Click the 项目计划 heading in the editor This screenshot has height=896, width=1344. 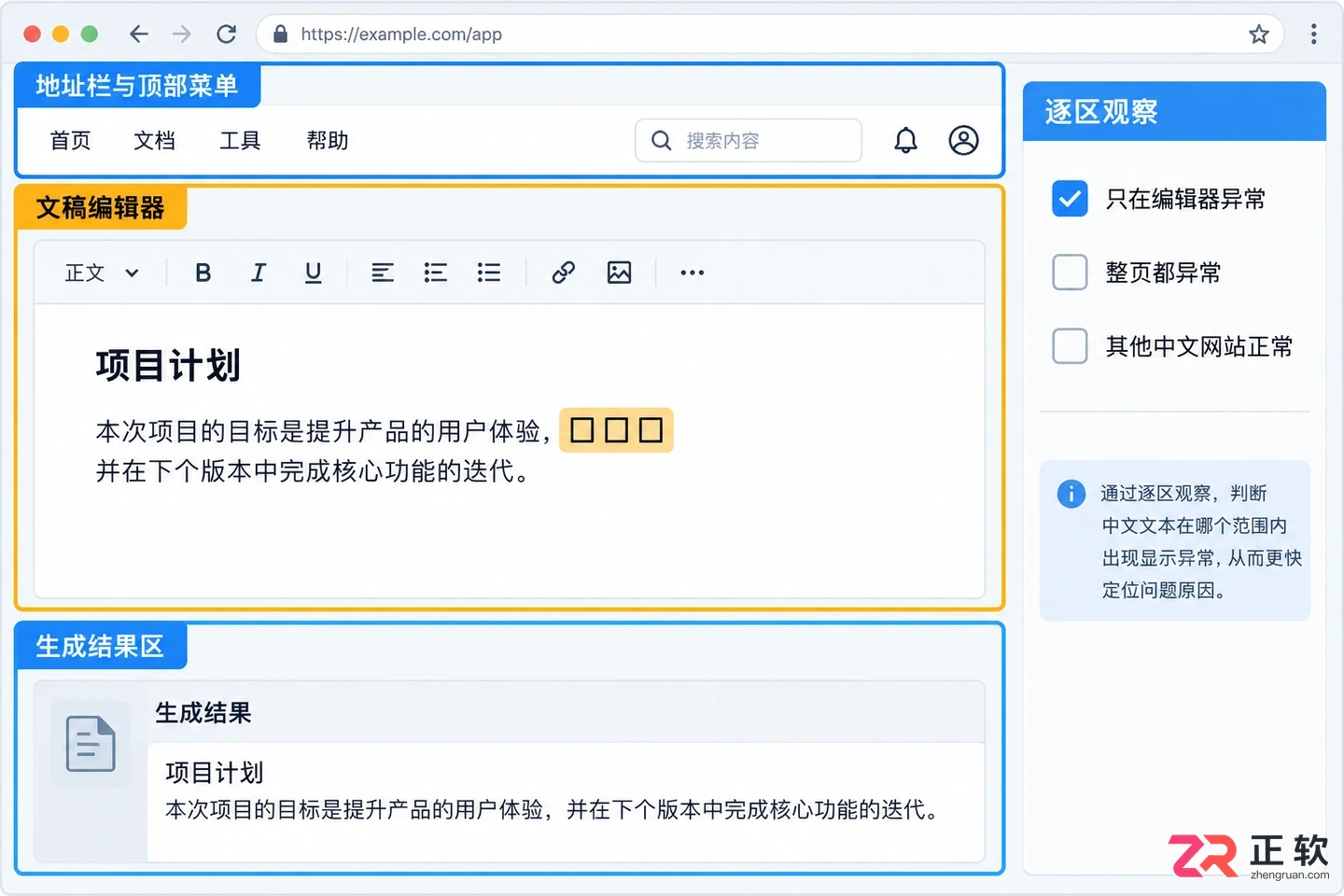point(168,365)
